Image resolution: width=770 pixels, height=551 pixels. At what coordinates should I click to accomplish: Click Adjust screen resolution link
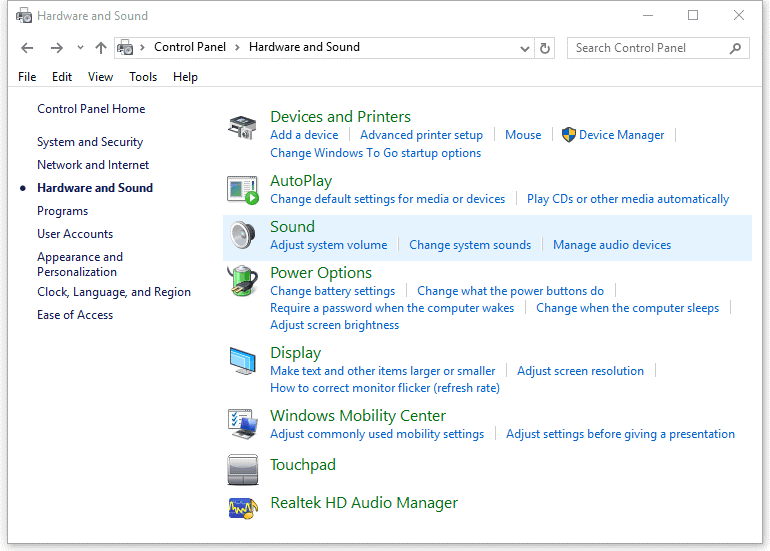(580, 371)
